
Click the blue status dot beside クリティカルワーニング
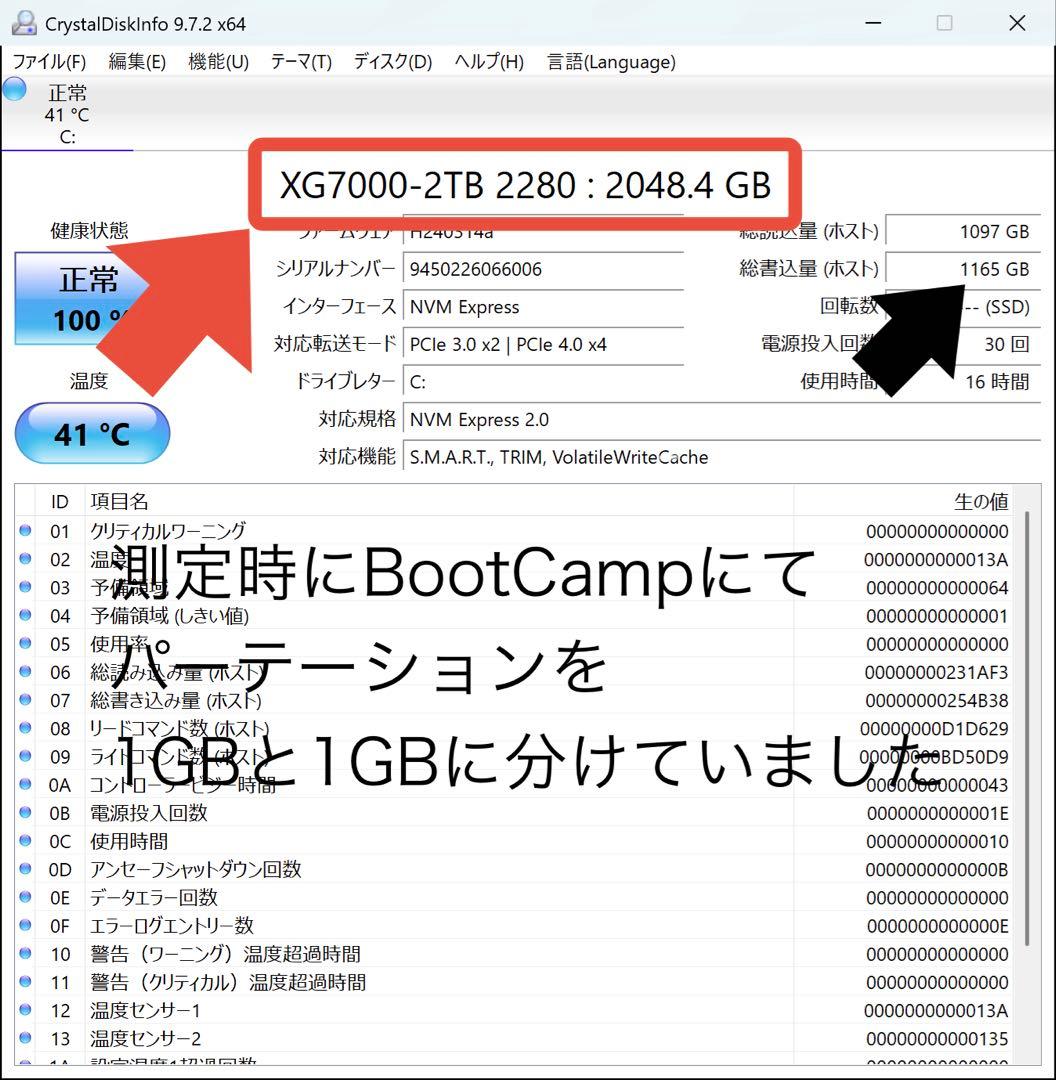(x=25, y=531)
